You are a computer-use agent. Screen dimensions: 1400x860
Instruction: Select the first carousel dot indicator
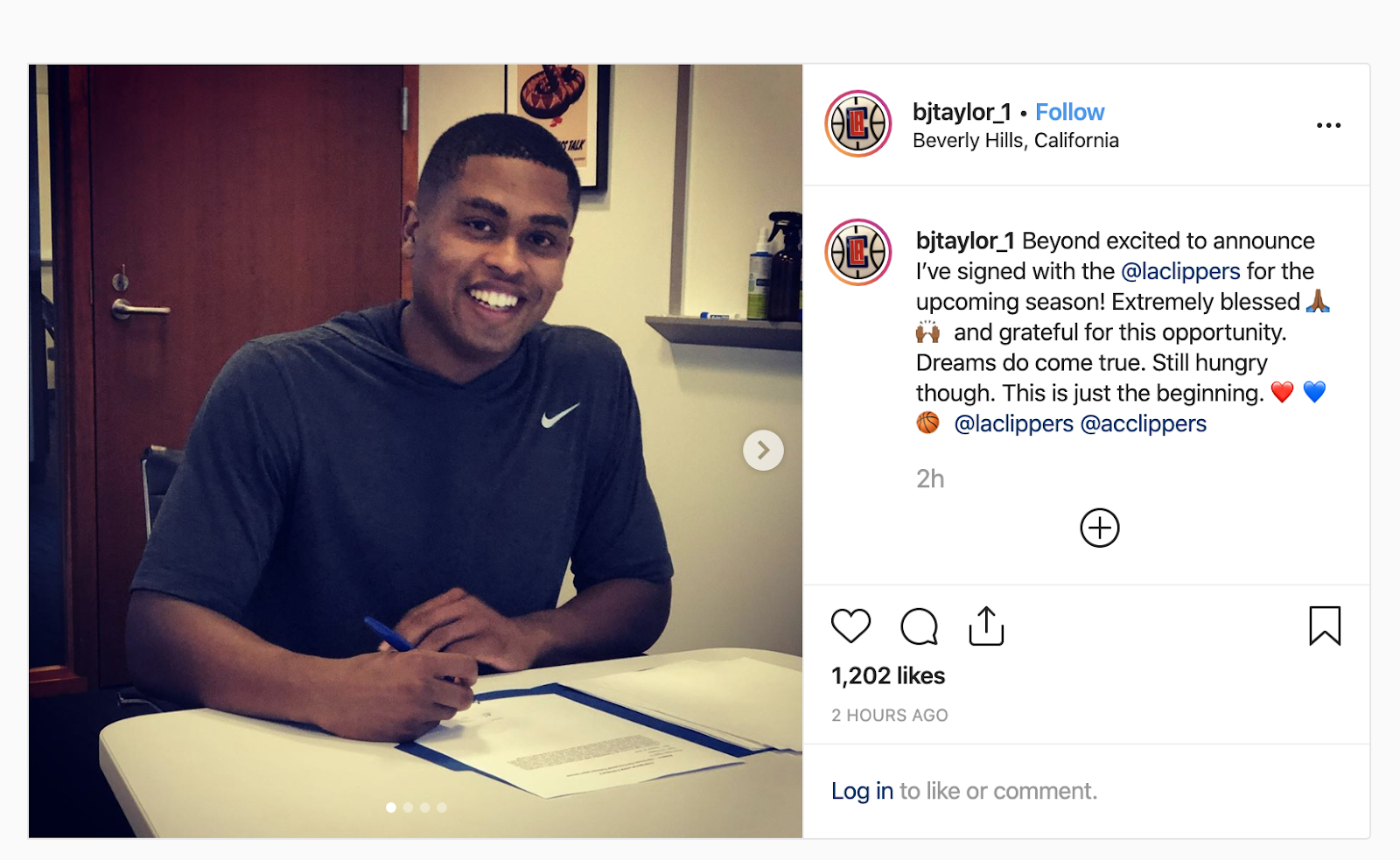click(391, 808)
